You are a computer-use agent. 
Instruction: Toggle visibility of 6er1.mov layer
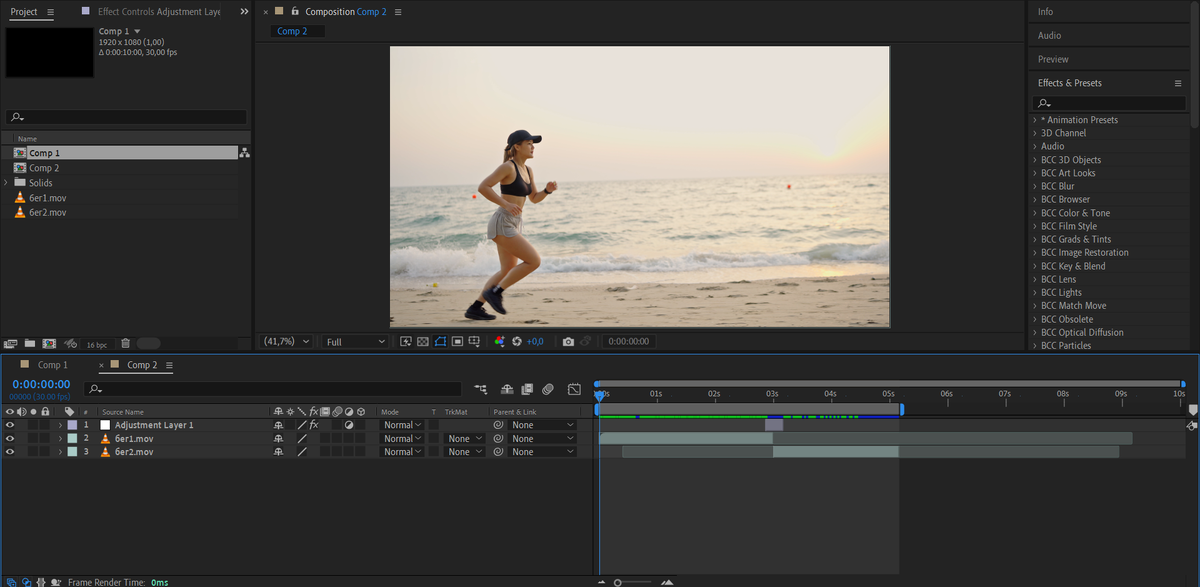[10, 439]
